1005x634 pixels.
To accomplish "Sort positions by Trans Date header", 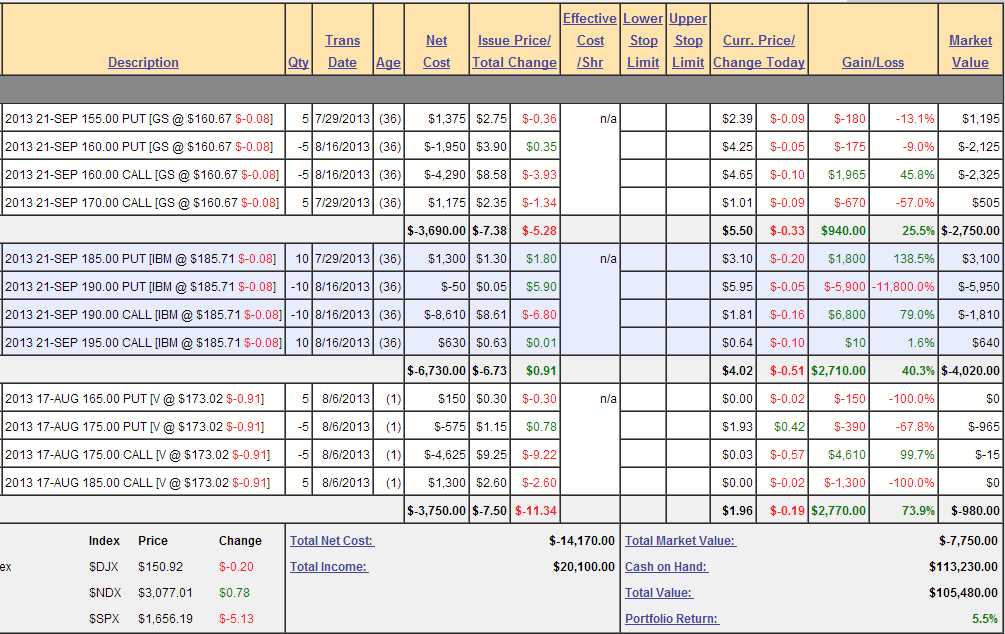I will [342, 51].
